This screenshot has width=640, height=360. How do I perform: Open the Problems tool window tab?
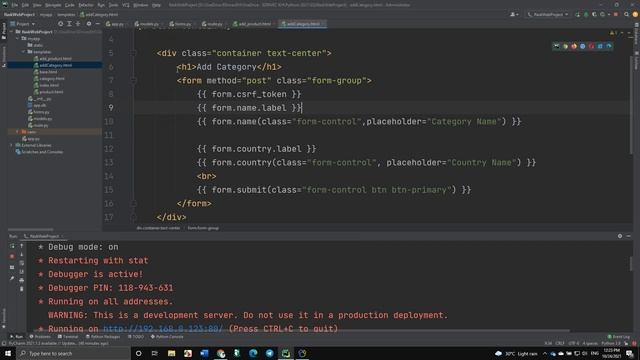pyautogui.click(x=40, y=337)
